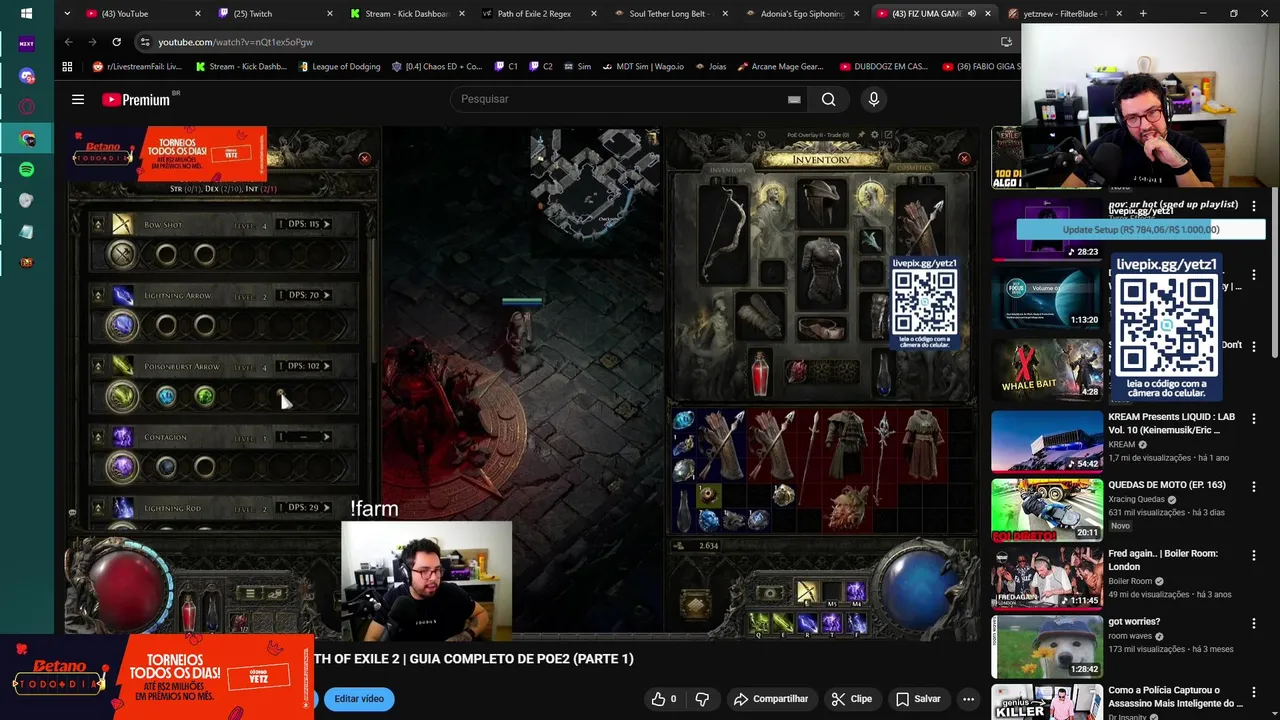Open more actions three-dot menu under video
The image size is (1280, 720).
[968, 699]
